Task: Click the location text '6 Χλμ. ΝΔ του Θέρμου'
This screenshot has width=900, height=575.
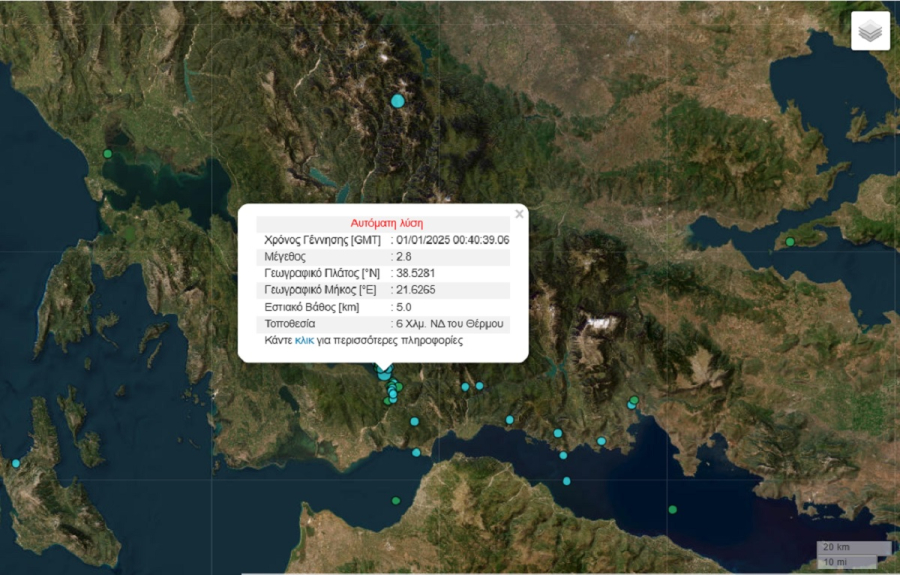Action: (449, 324)
